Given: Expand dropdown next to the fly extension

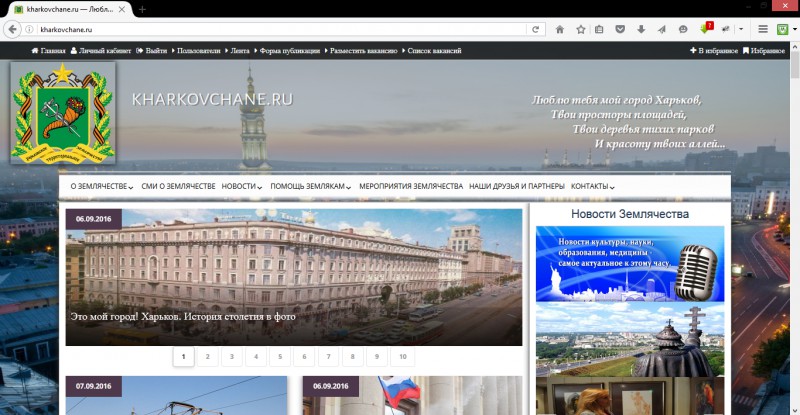Looking at the screenshot, I should tap(741, 30).
